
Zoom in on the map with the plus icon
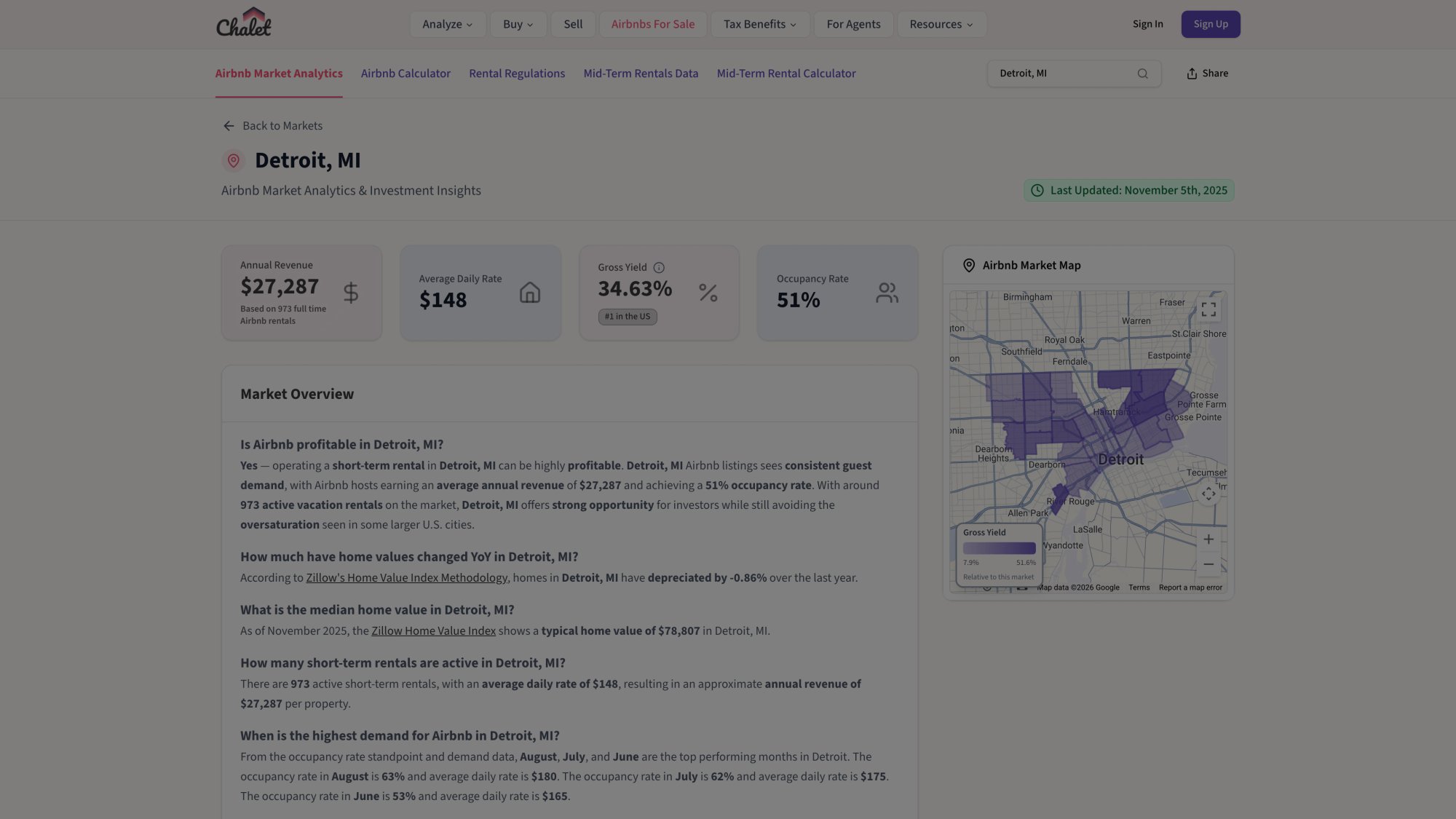(1208, 539)
